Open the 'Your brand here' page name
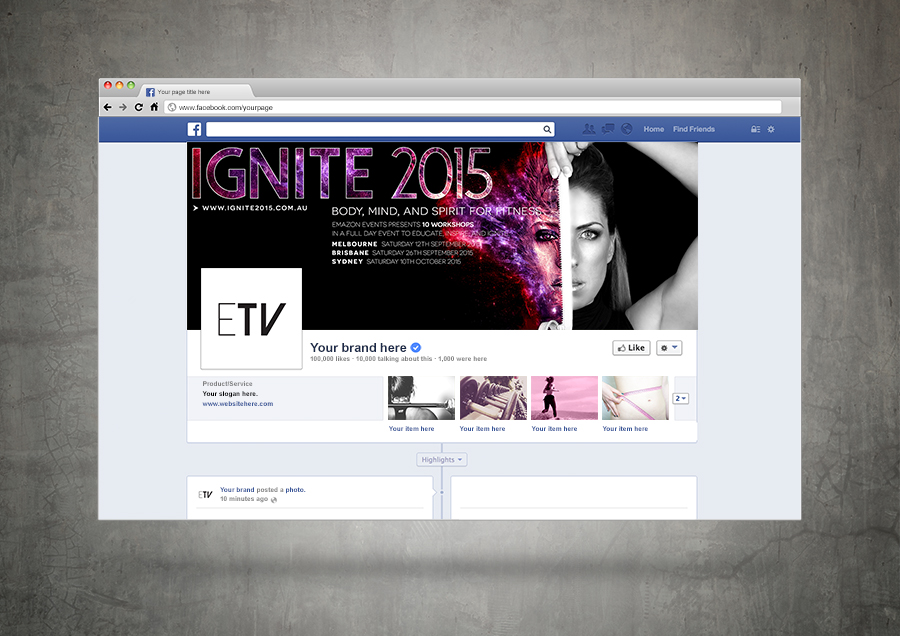This screenshot has height=636, width=900. pos(358,347)
